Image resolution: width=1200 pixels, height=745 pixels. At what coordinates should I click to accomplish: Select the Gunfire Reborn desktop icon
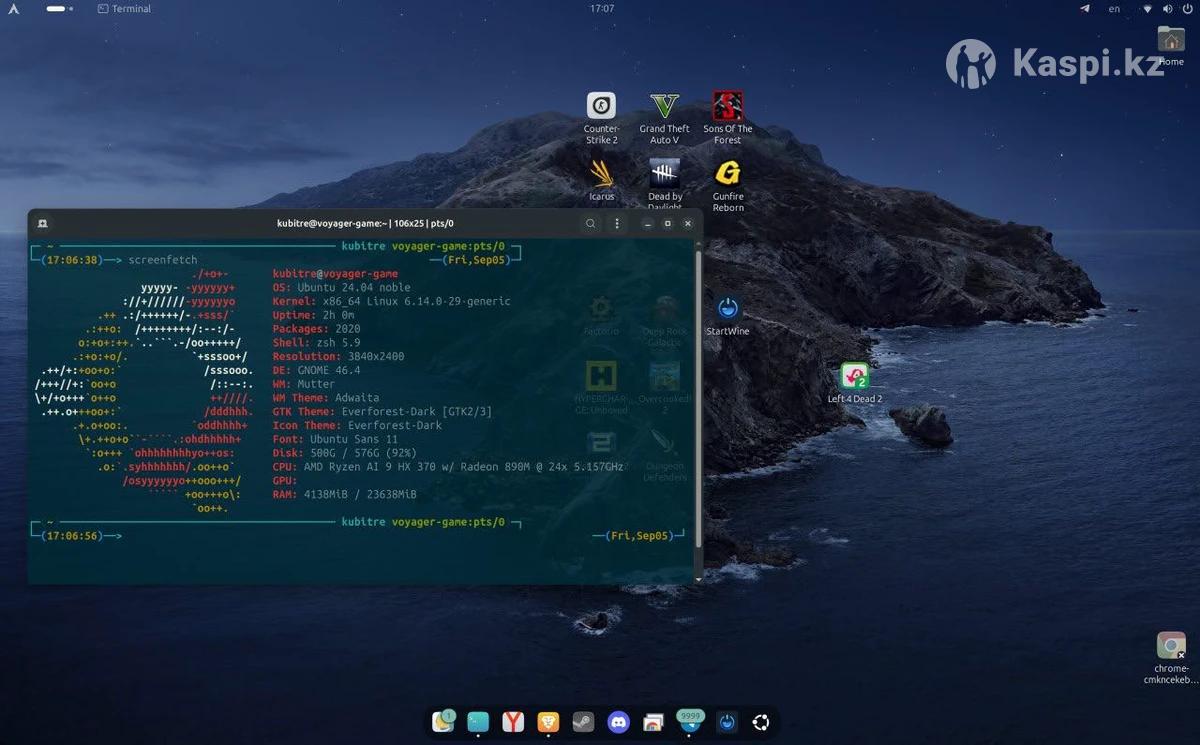click(x=727, y=174)
